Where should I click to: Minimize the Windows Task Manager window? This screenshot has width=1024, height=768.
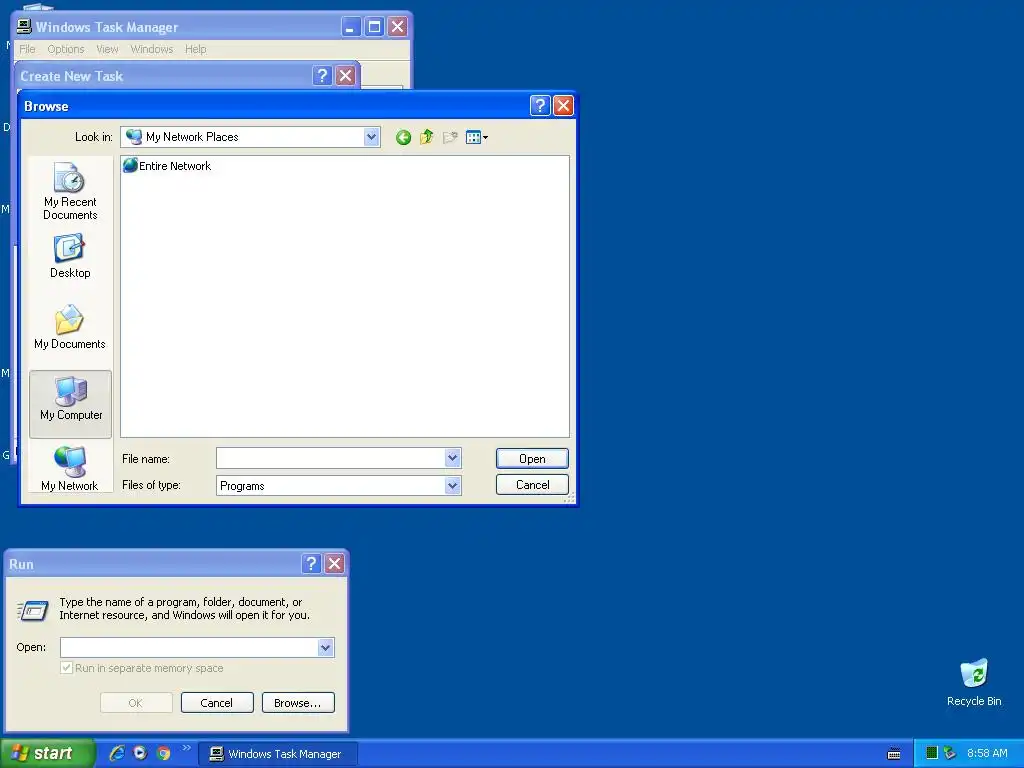[351, 27]
